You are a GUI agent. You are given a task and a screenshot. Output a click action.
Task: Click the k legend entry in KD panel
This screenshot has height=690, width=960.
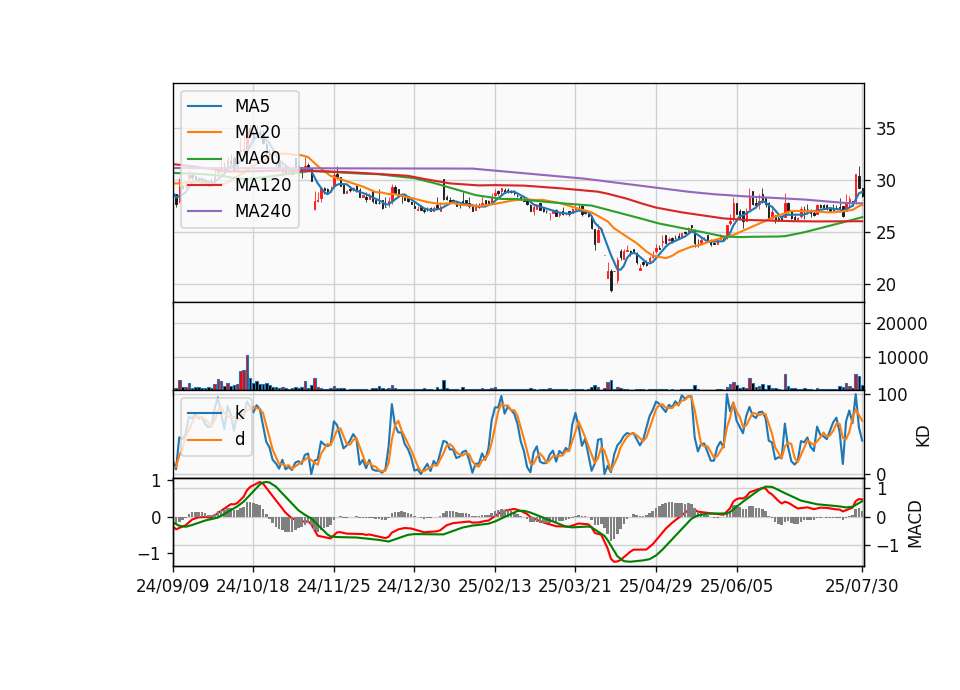[239, 413]
